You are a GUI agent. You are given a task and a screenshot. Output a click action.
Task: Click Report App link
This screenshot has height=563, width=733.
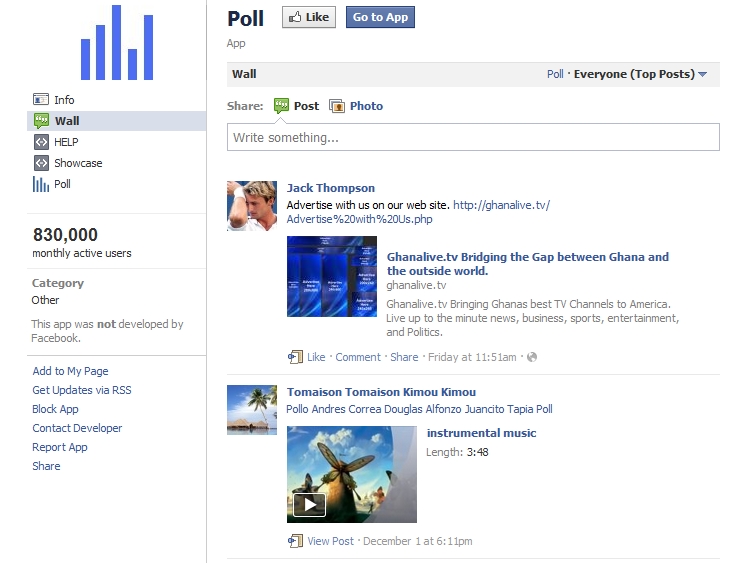(60, 448)
